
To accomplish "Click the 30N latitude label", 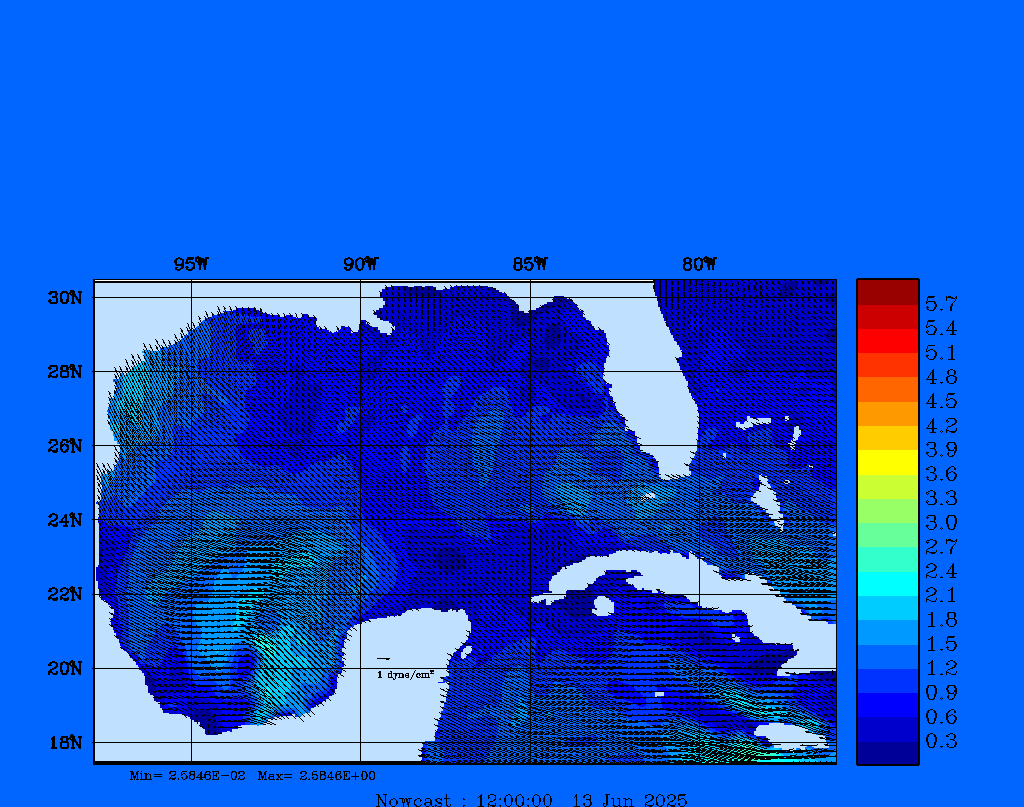I will click(x=64, y=298).
